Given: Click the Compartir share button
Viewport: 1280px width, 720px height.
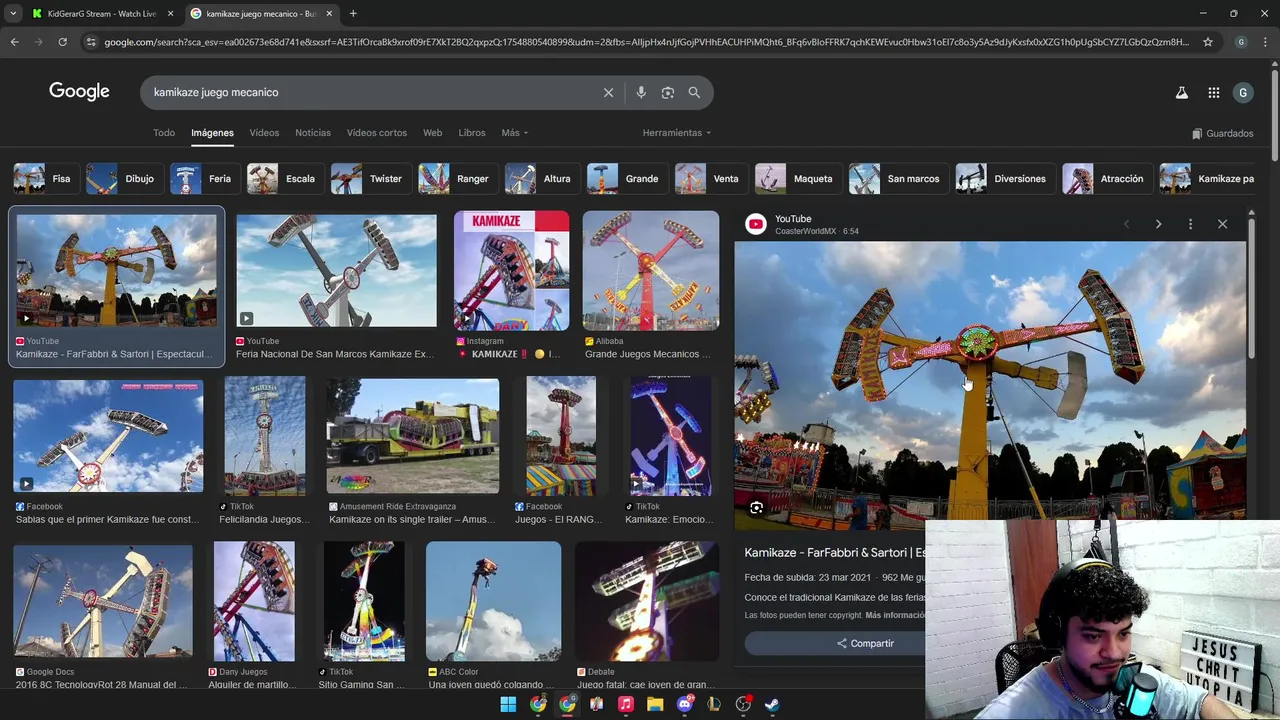Looking at the screenshot, I should (x=865, y=643).
